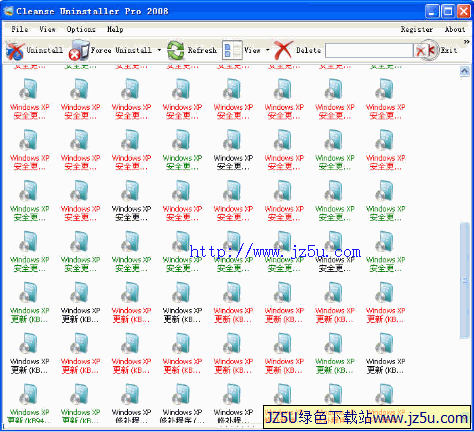Open the Force Uninstall dropdown arrow
Viewport: 474px width, 432px height.
point(159,50)
